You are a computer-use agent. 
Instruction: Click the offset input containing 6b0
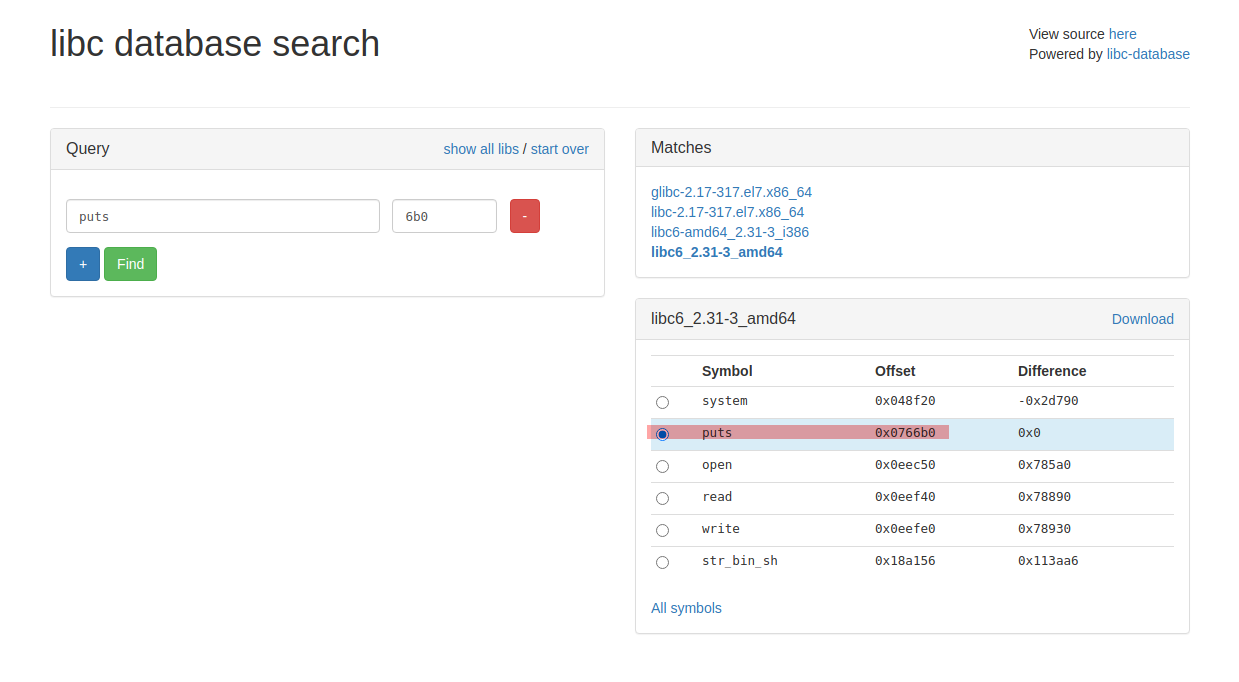click(x=444, y=215)
